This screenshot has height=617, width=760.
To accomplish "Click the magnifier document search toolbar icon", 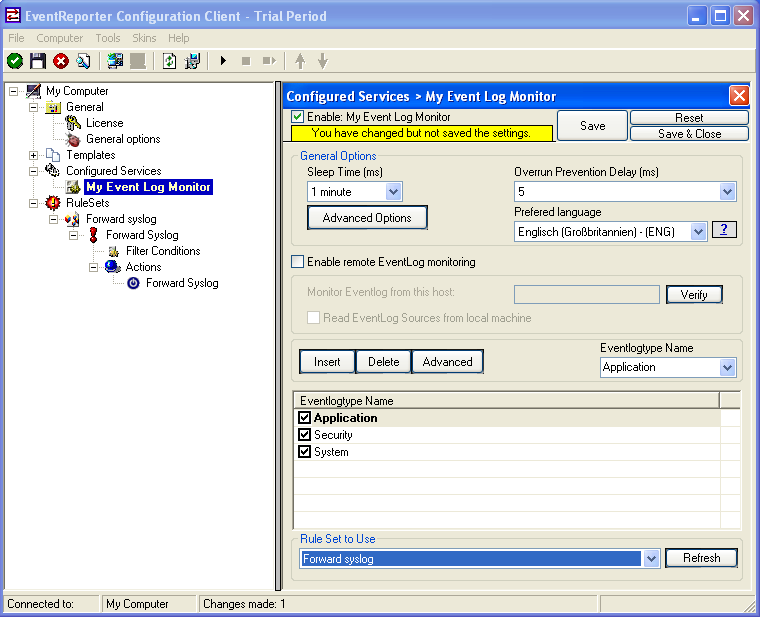I will pos(83,61).
